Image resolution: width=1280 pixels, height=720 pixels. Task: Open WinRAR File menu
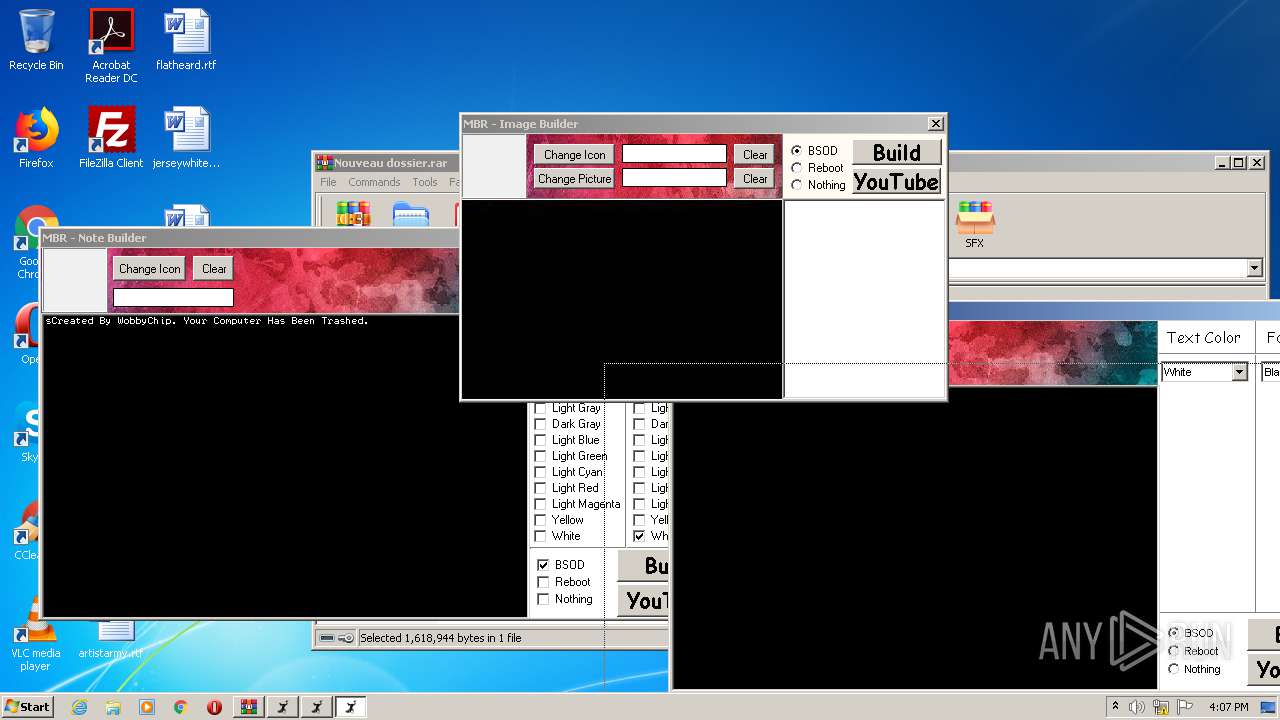[328, 182]
